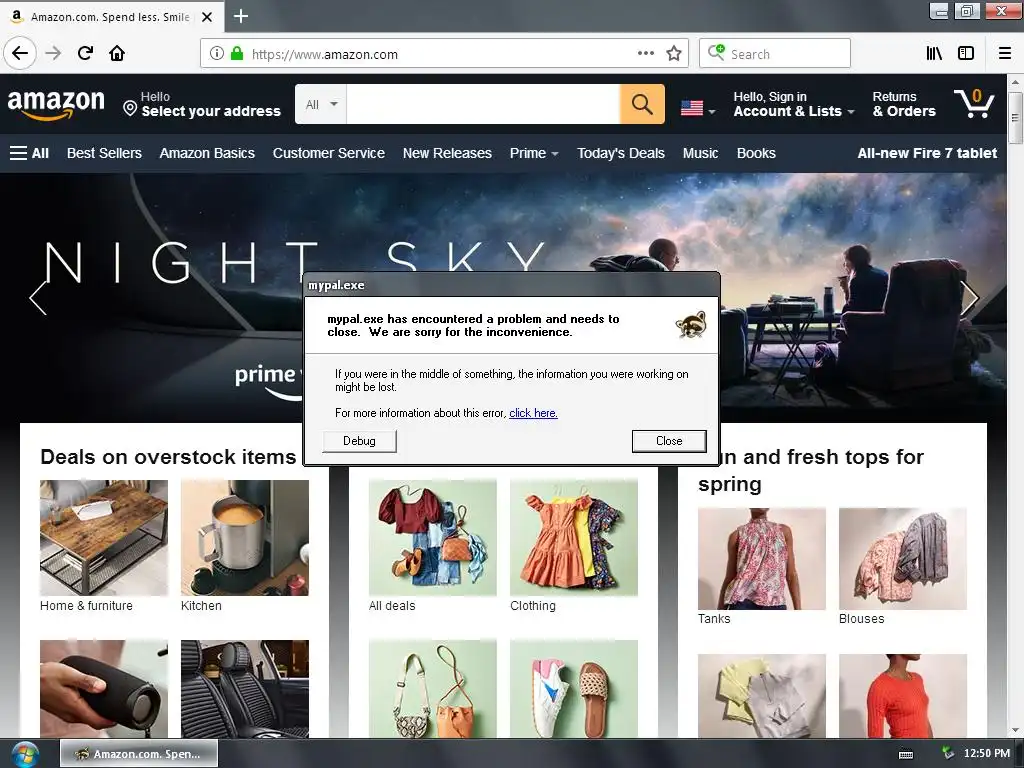Open Customer Service nav item
1024x768 pixels.
328,153
